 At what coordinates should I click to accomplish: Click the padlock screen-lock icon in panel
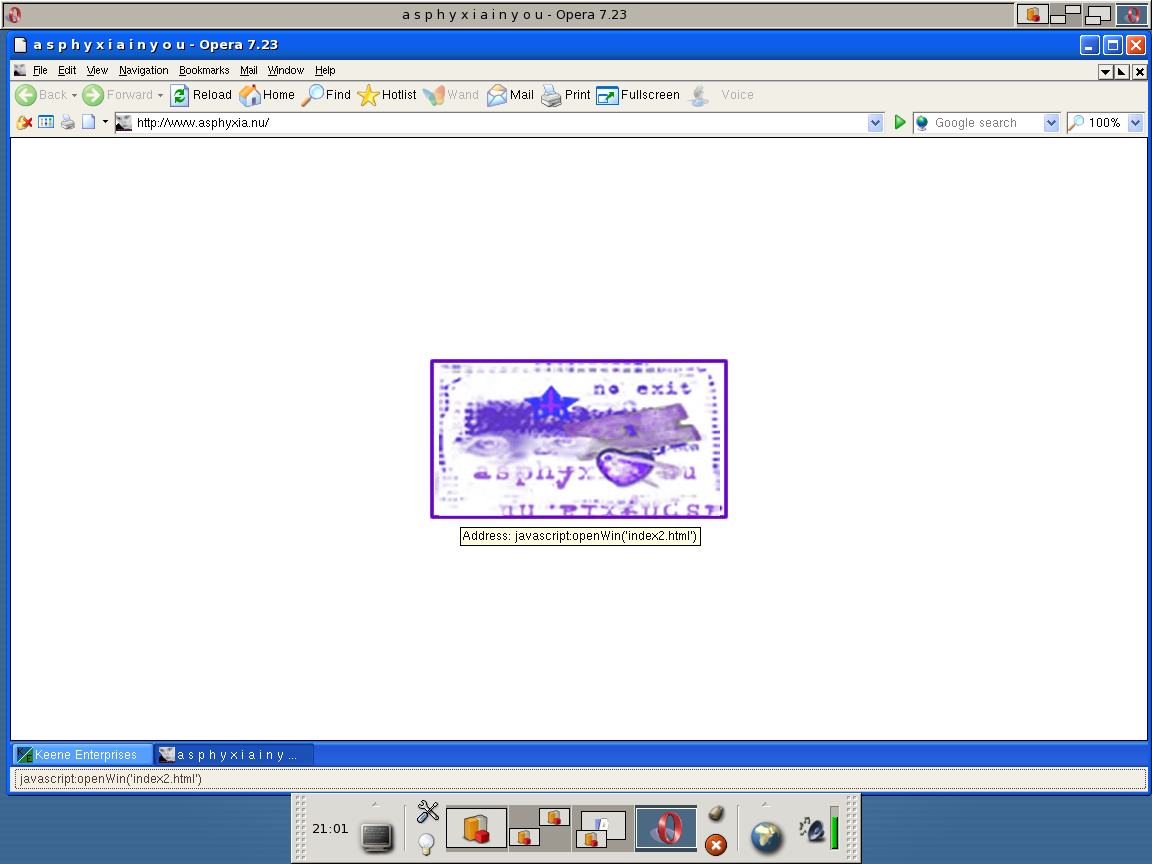716,813
